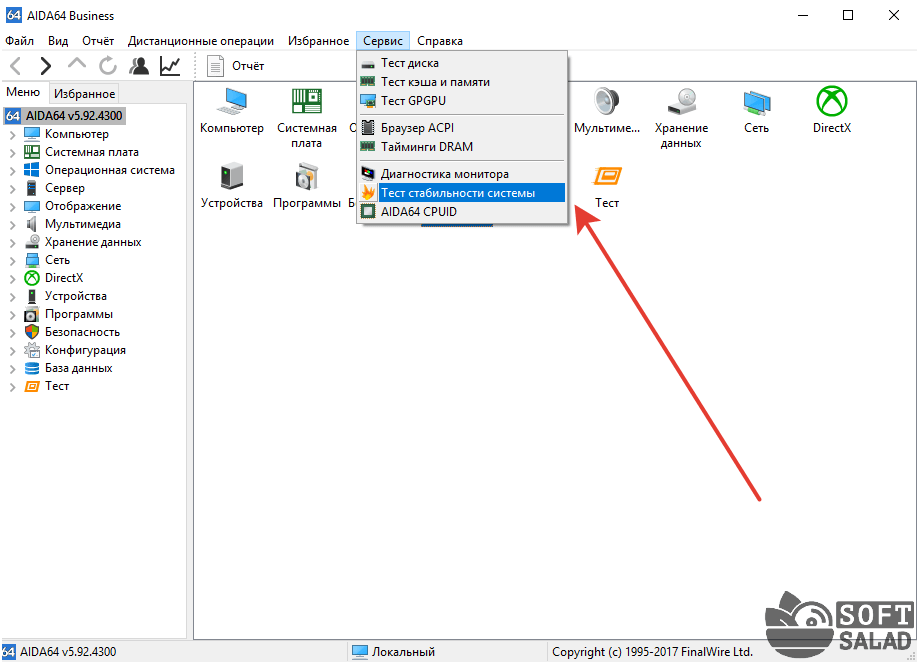Switch to the Избранное sidebar tab
Viewport: 919px width, 664px height.
pos(84,94)
